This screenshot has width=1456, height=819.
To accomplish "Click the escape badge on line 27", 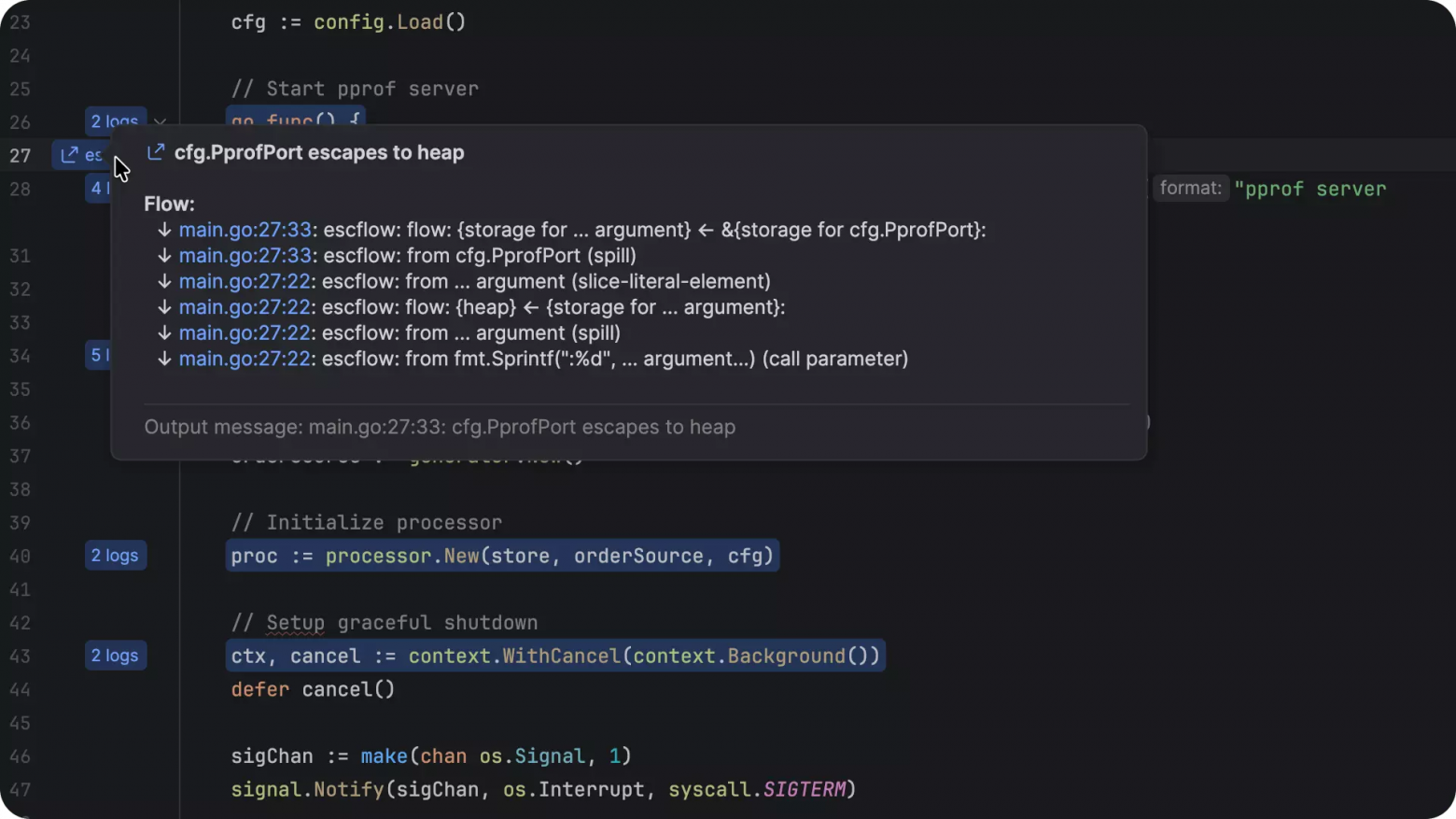I will click(80, 155).
